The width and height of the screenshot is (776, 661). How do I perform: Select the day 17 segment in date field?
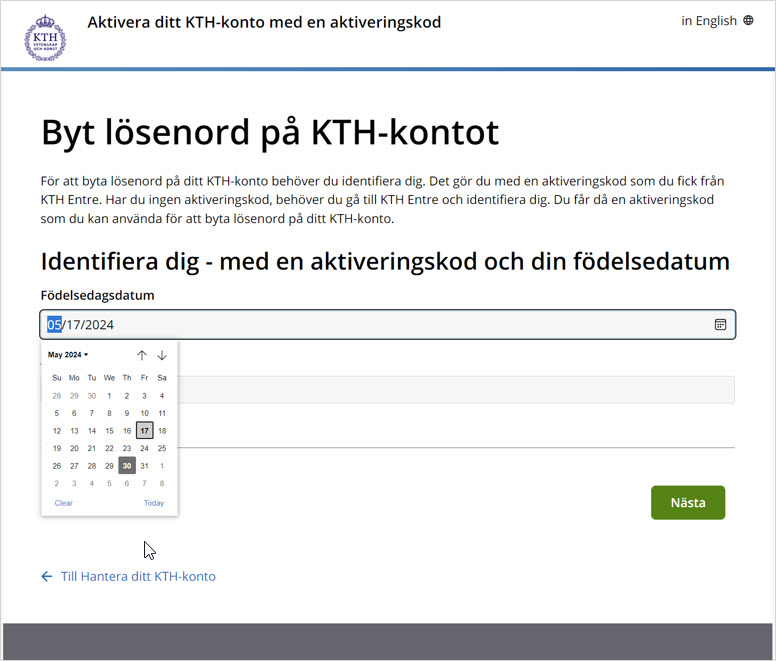point(73,325)
